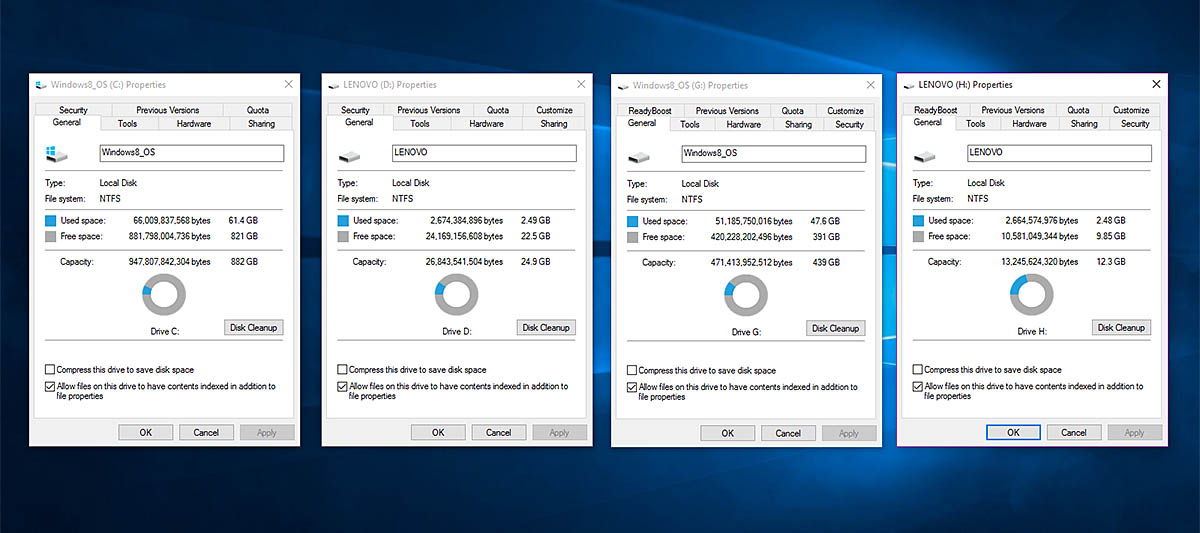1200x533 pixels.
Task: Enable Compress this drive in C: Properties
Action: click(50, 370)
